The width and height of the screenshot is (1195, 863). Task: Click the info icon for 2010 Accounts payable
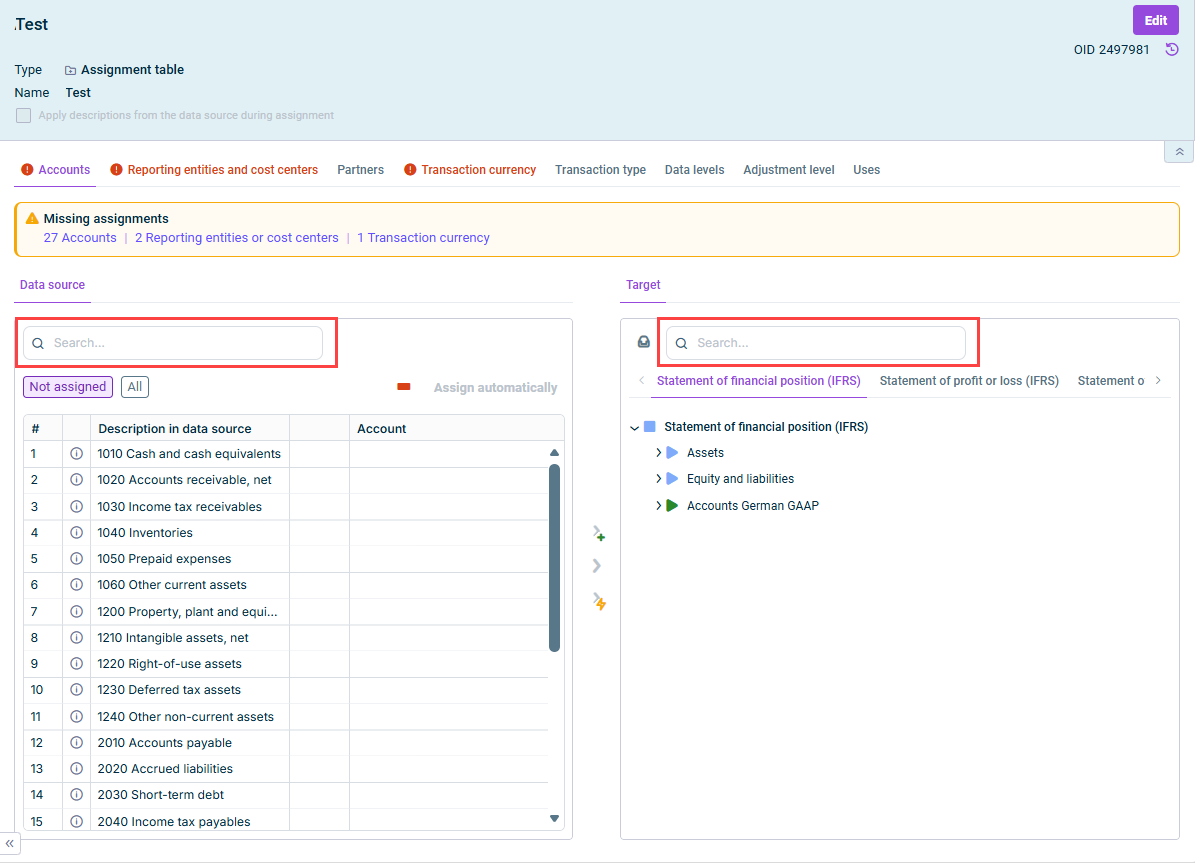(x=76, y=743)
